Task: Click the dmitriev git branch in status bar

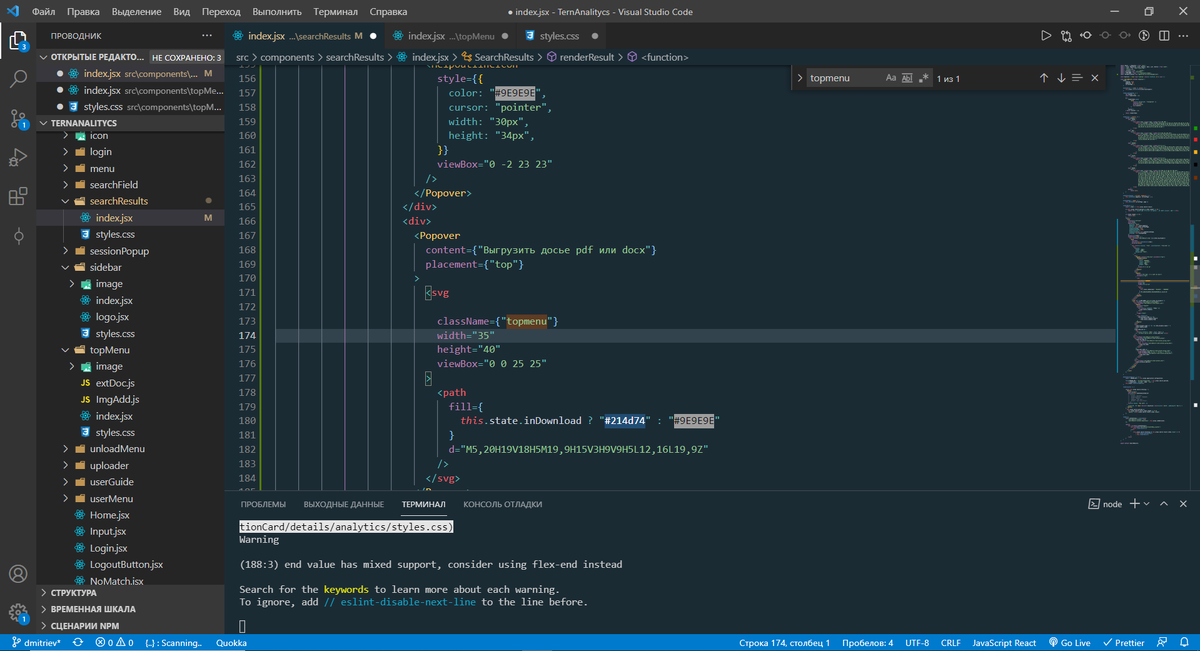Action: coord(35,643)
